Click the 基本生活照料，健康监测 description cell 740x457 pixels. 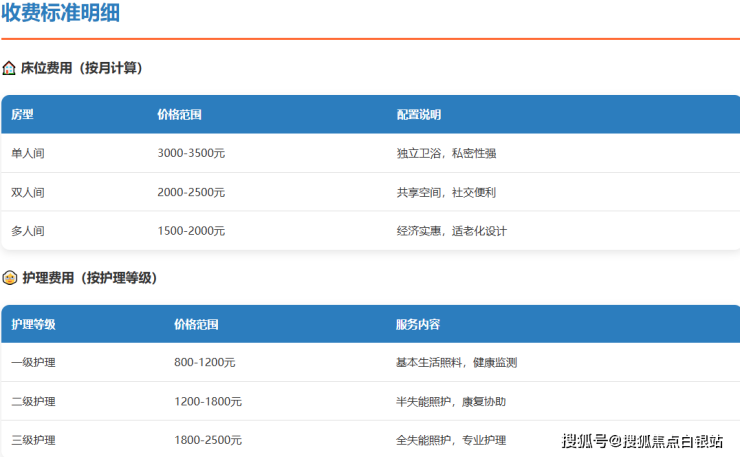click(x=456, y=363)
